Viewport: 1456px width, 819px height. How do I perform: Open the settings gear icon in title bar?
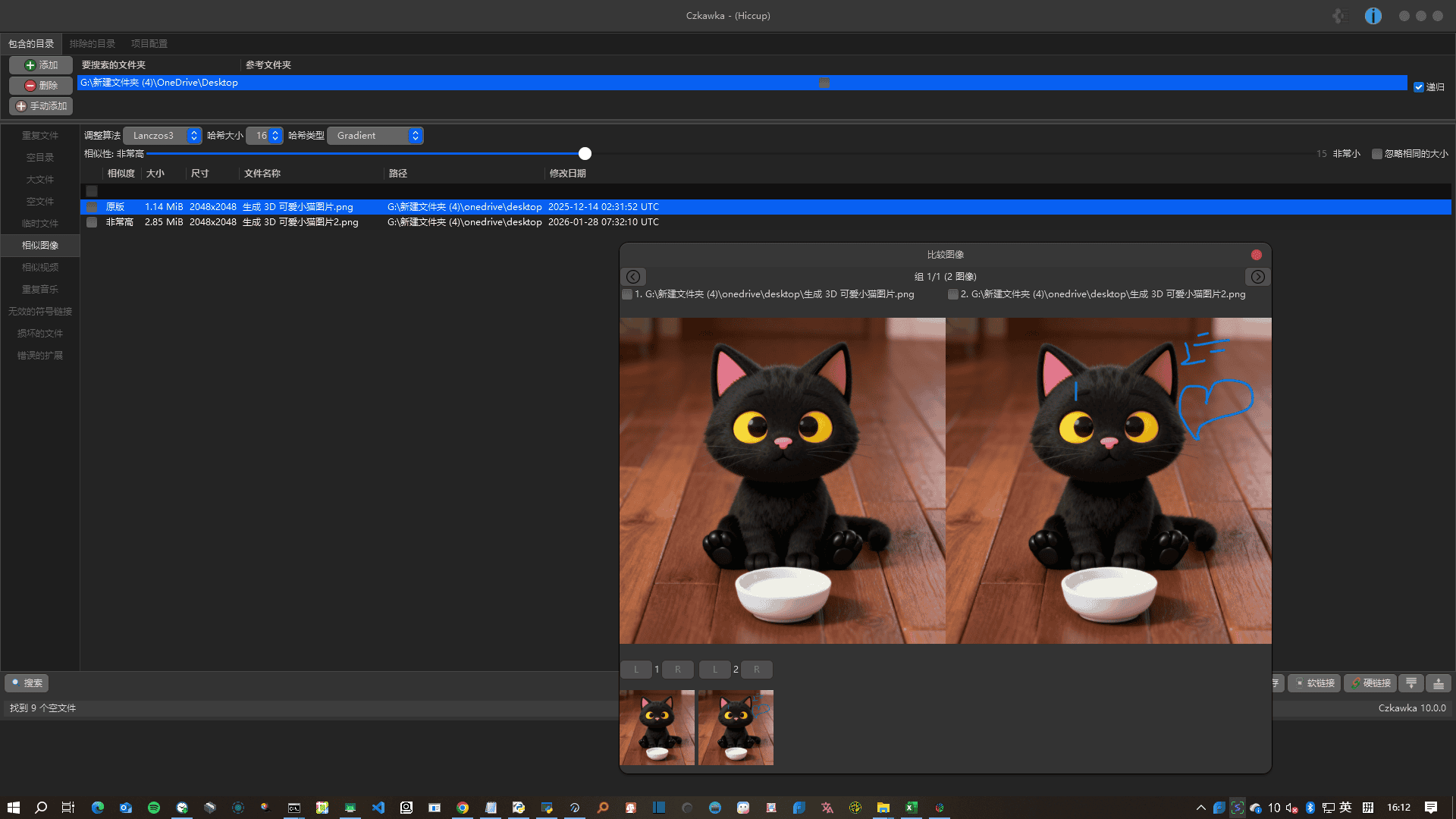tap(1339, 16)
